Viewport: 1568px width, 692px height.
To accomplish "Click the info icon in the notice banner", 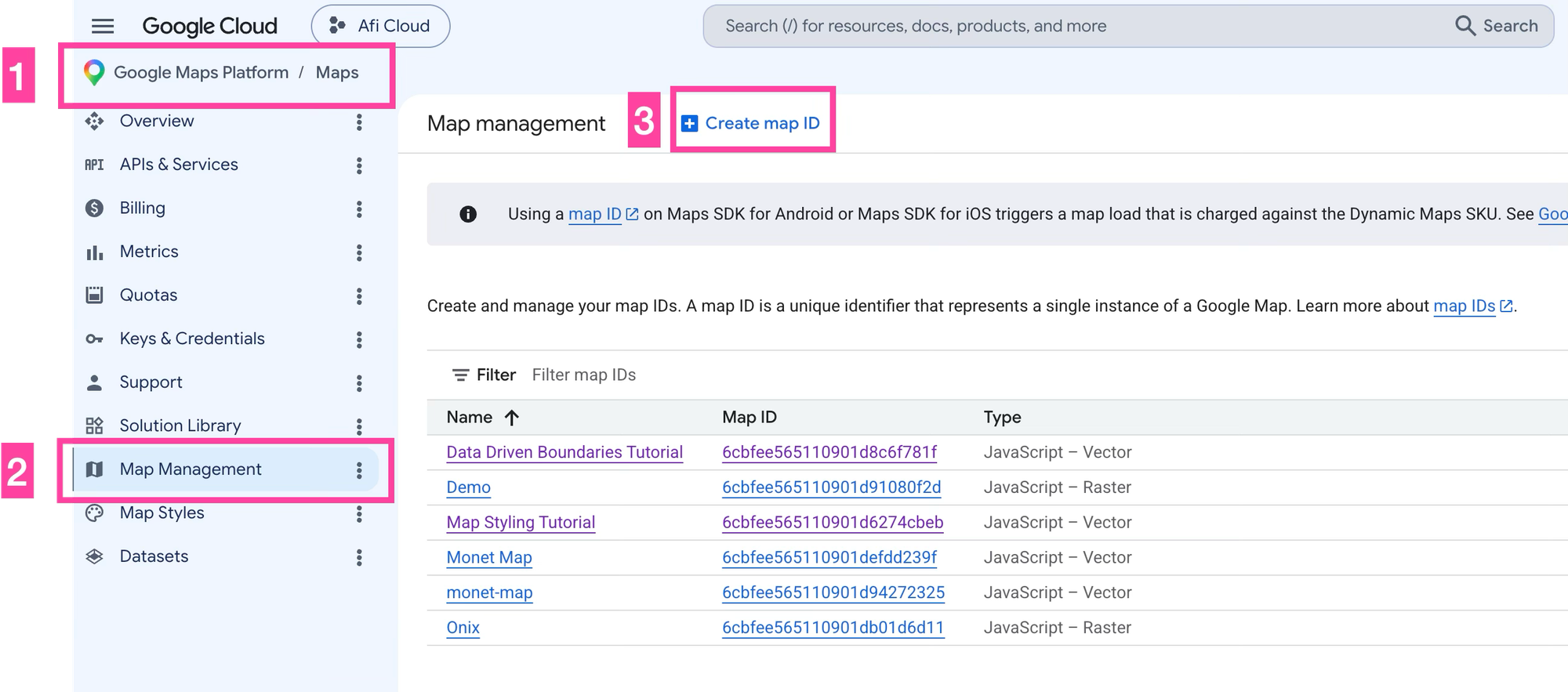I will tap(468, 214).
